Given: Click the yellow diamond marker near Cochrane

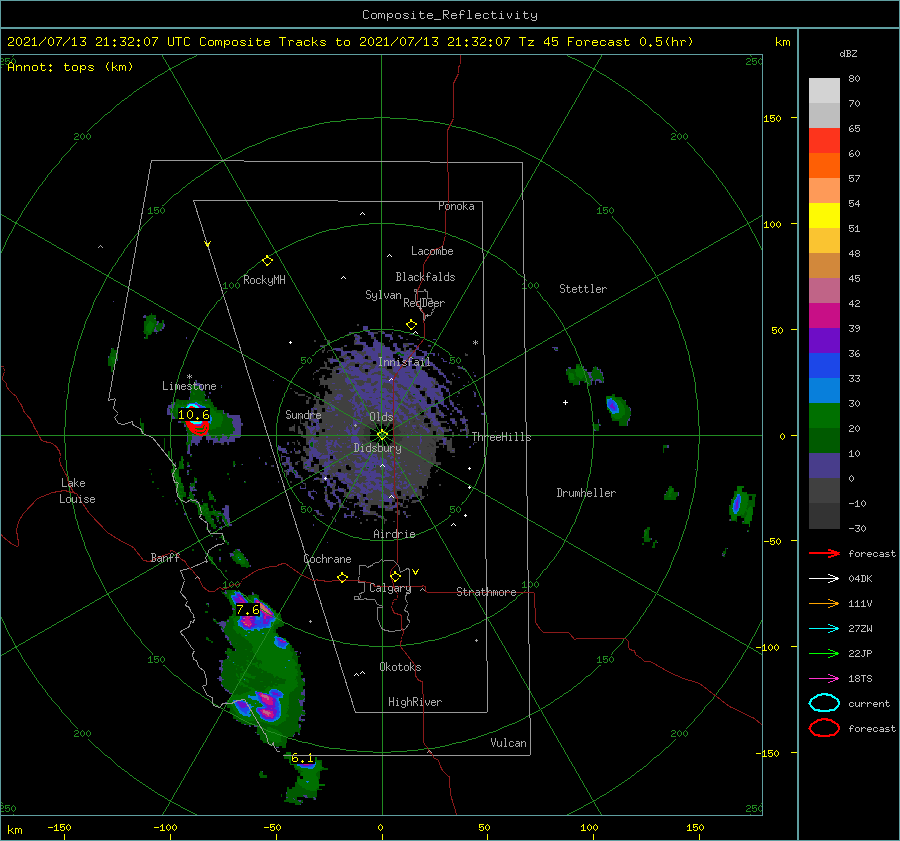Looking at the screenshot, I should (343, 578).
